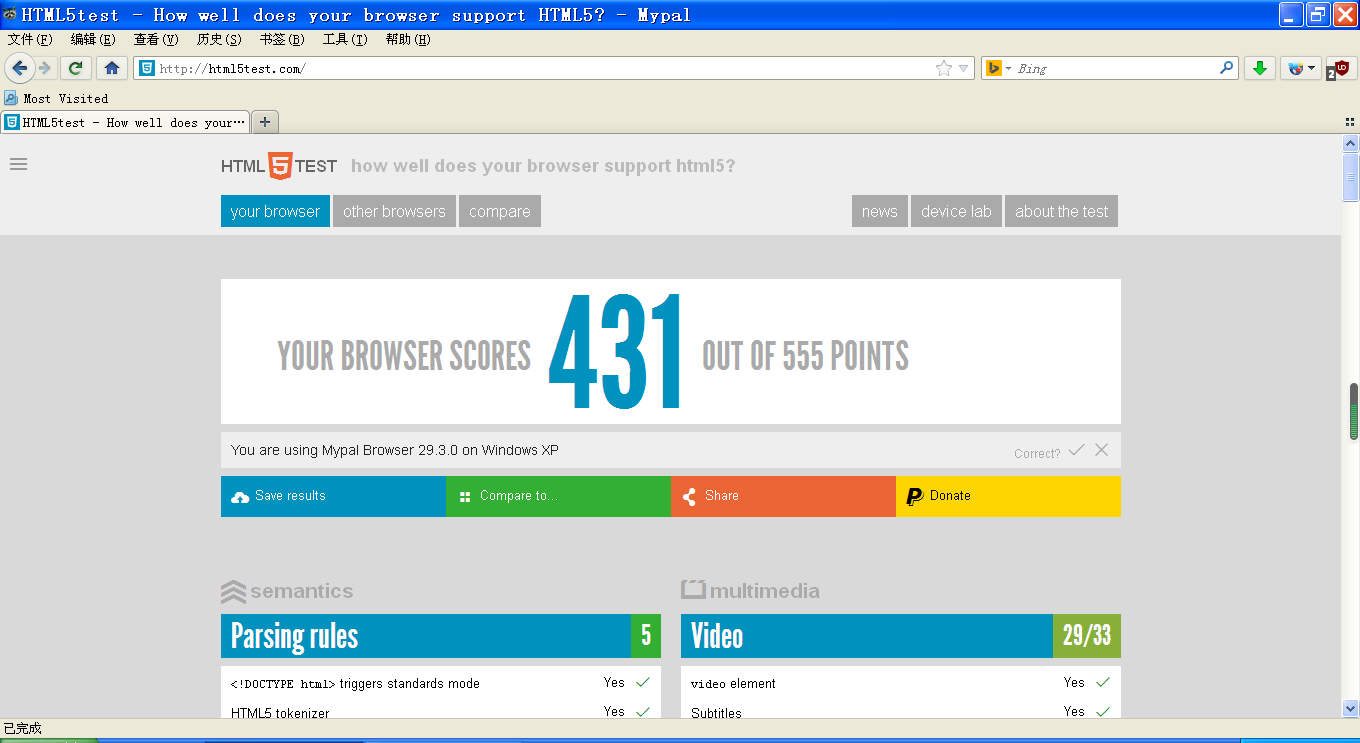Image resolution: width=1360 pixels, height=743 pixels.
Task: Click the 'video element' test row
Action: (901, 683)
